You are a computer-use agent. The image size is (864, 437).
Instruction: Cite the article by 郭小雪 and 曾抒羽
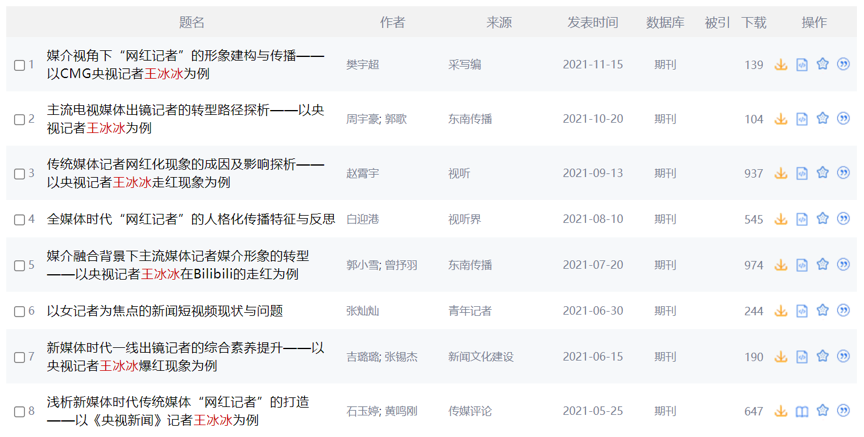pos(843,265)
